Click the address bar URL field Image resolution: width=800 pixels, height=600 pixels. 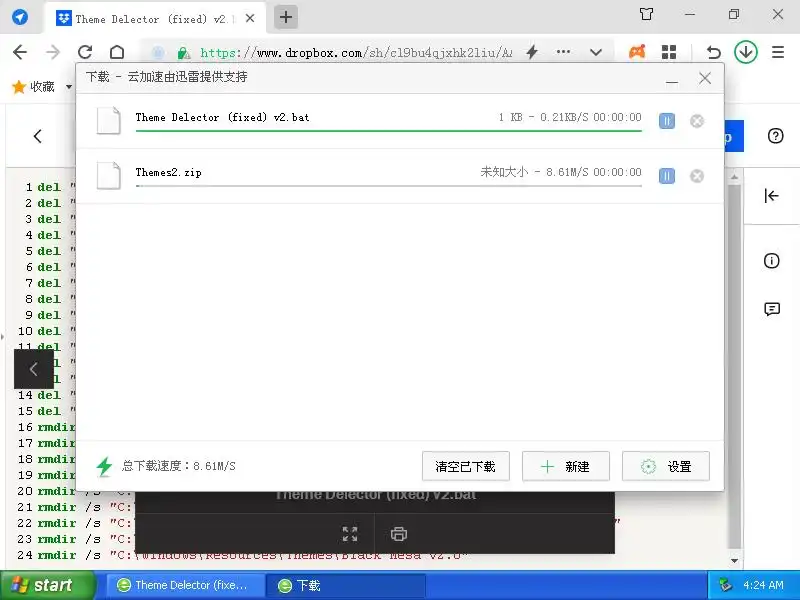click(355, 53)
